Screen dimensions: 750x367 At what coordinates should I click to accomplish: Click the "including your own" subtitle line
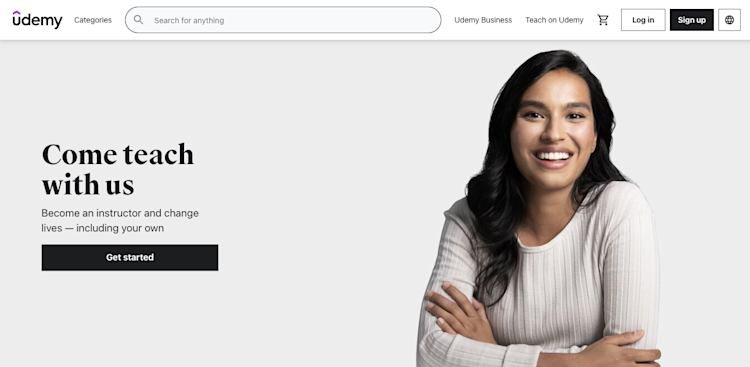[x=120, y=228]
